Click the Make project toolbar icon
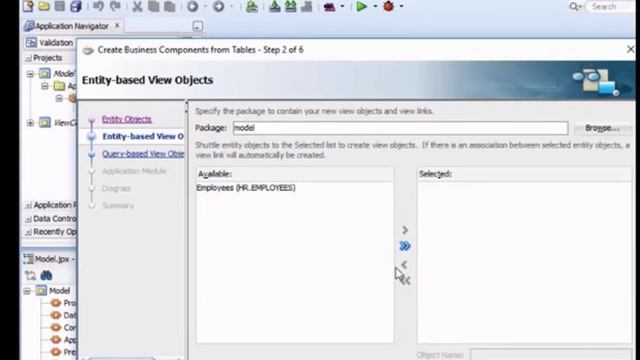The width and height of the screenshot is (640, 360). tap(275, 6)
